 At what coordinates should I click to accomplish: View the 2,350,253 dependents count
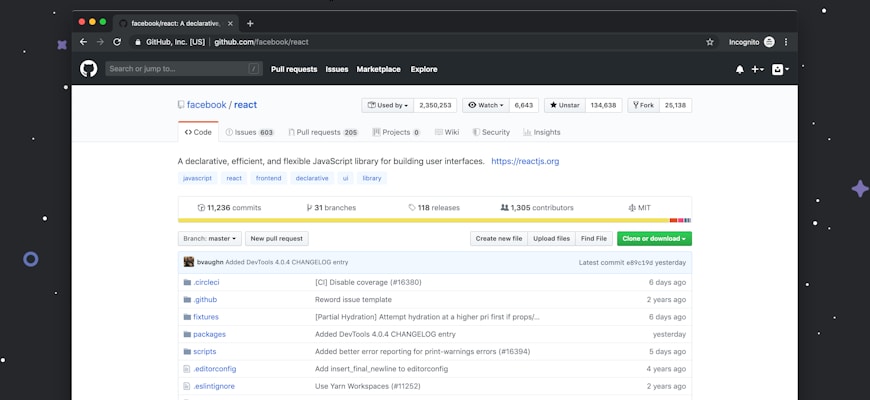point(436,105)
